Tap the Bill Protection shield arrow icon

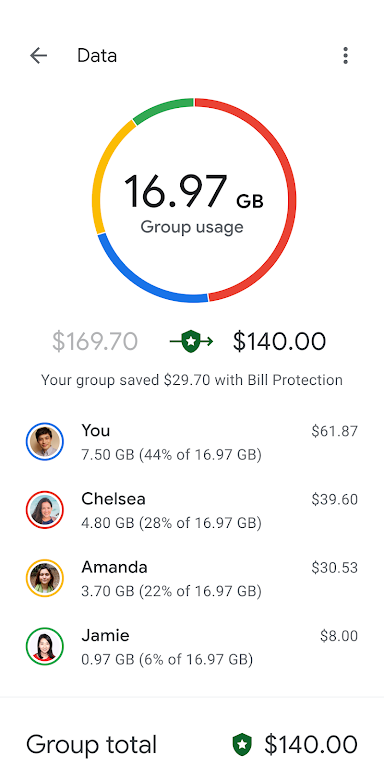192,341
